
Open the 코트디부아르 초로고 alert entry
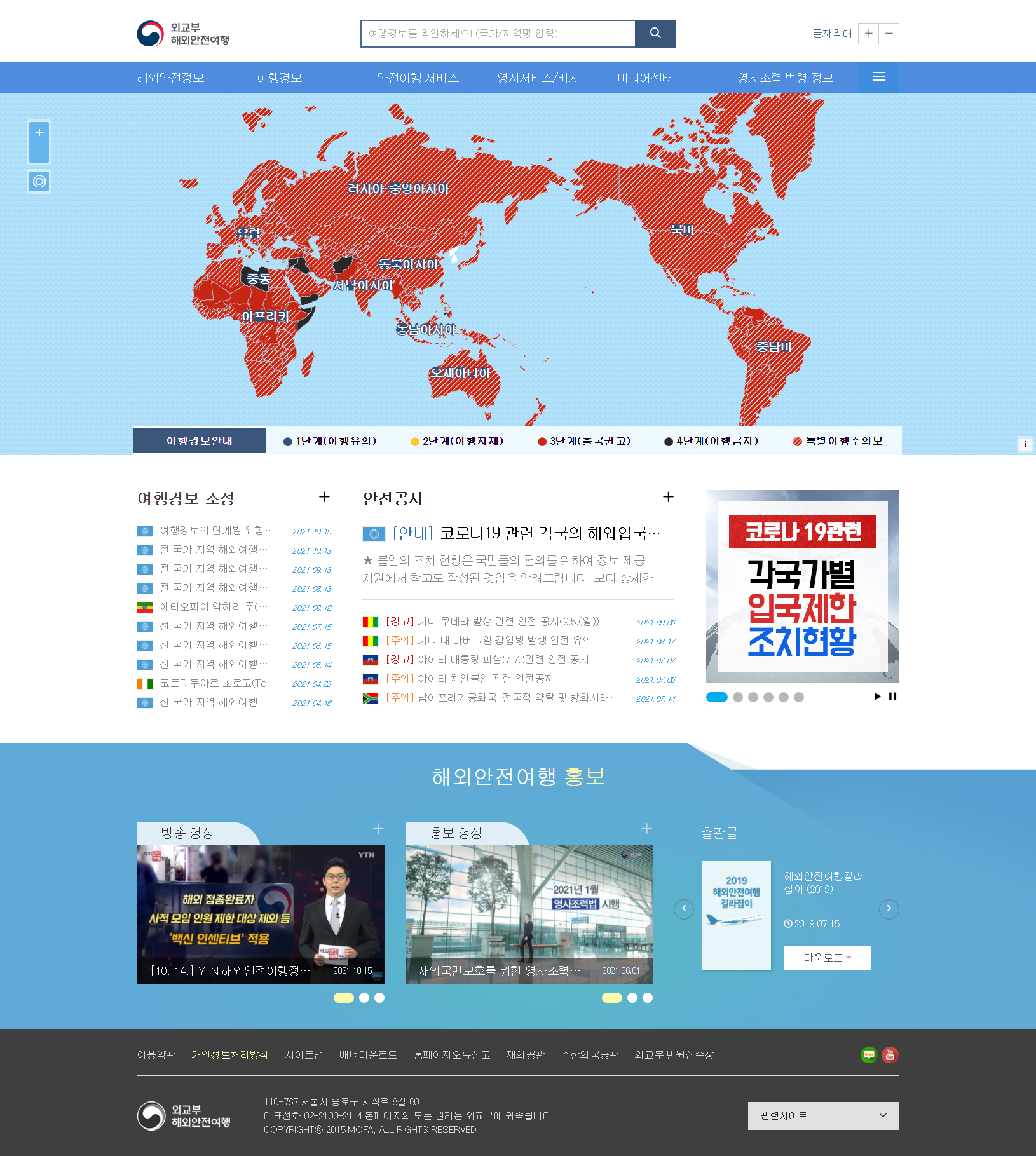tap(219, 683)
